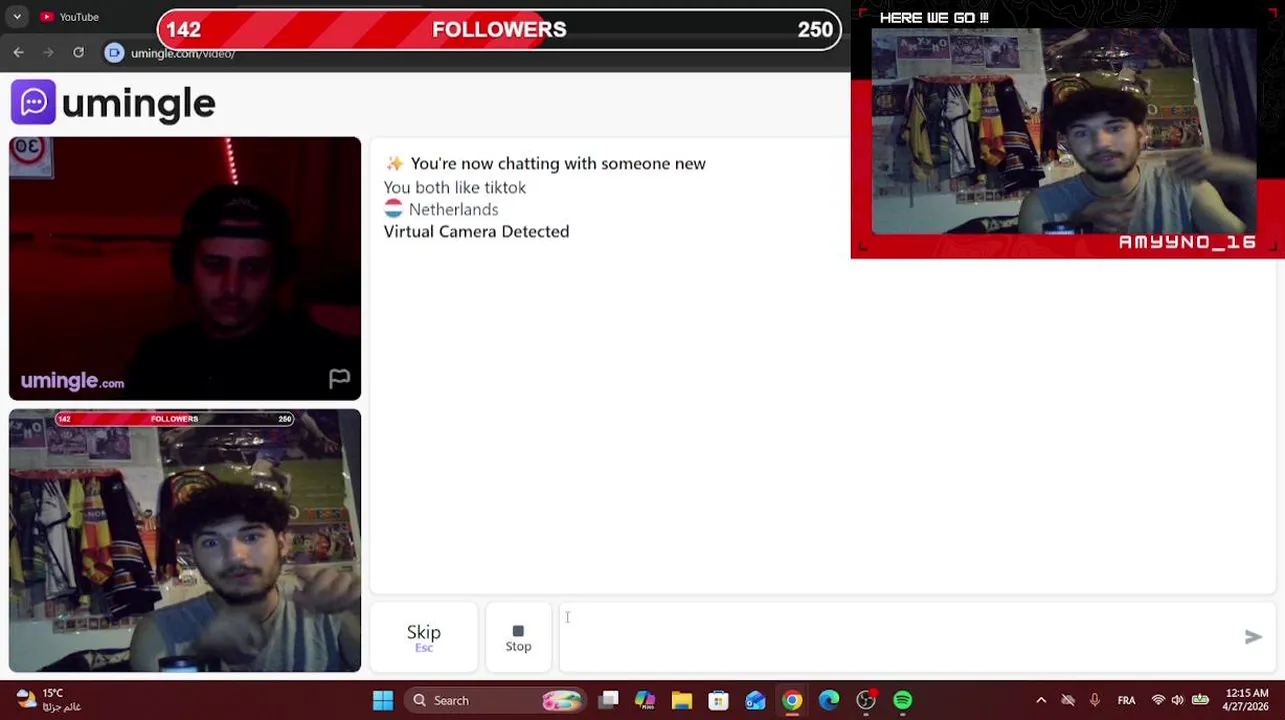Open the Windows Start menu

[383, 701]
